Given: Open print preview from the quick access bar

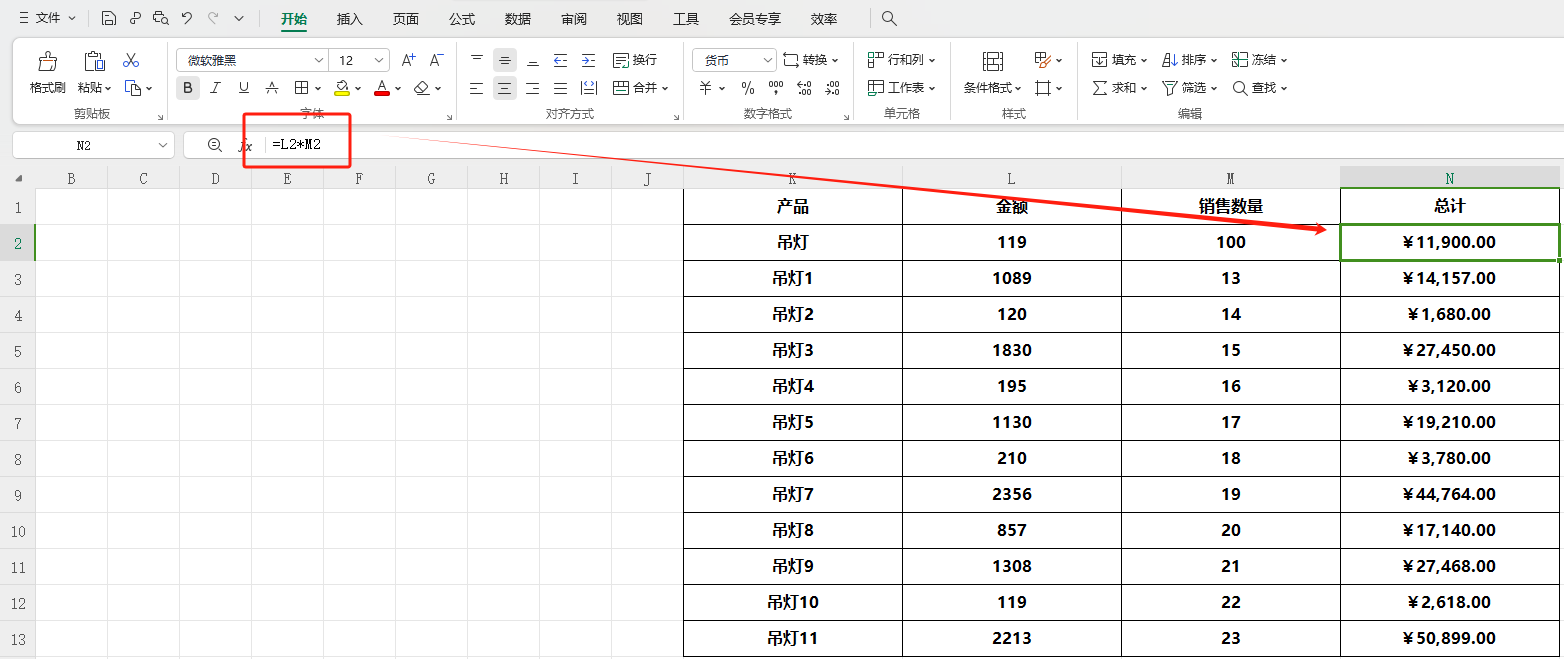Looking at the screenshot, I should [x=160, y=19].
